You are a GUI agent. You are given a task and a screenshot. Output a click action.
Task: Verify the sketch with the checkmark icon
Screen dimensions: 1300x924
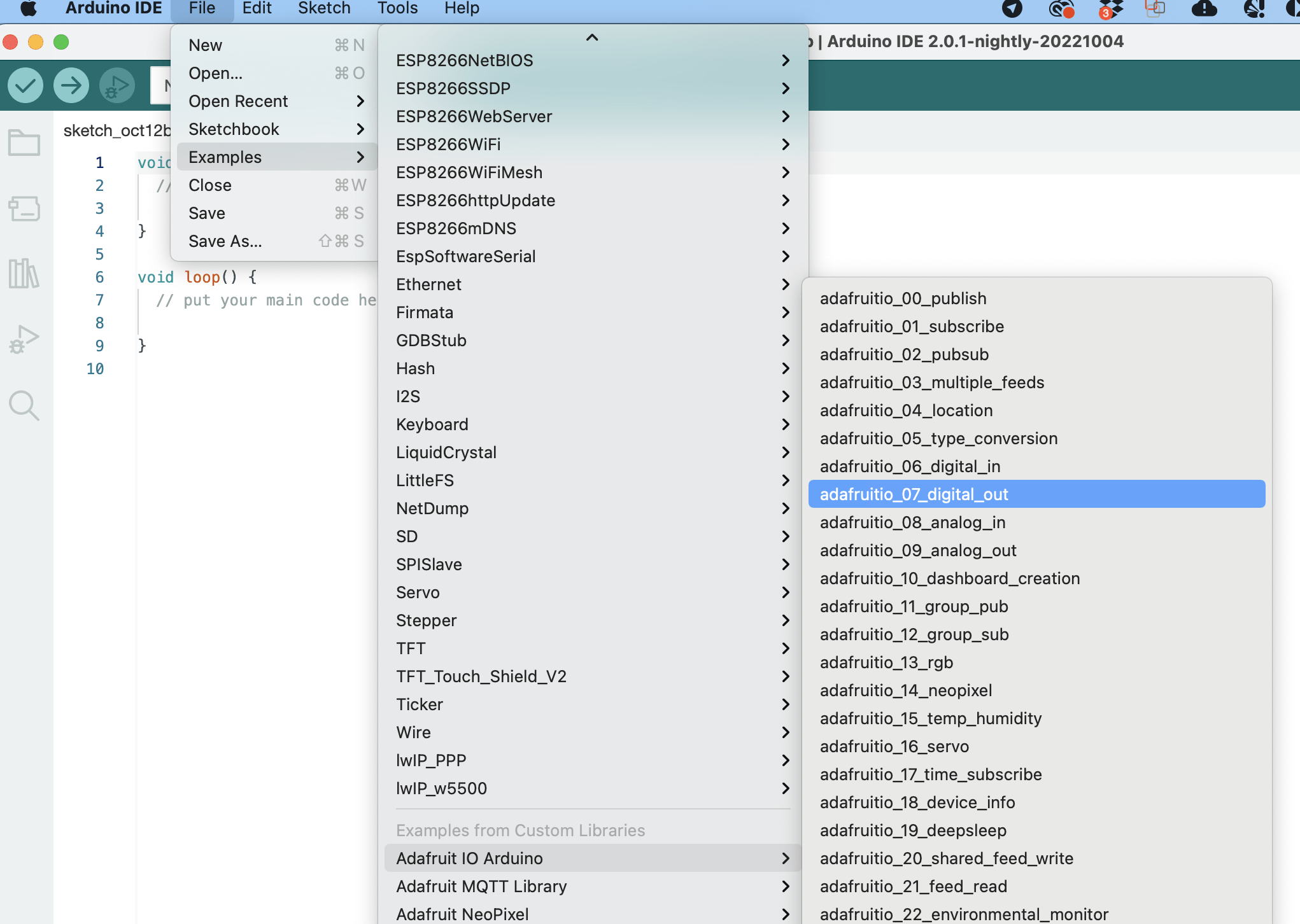(x=25, y=85)
